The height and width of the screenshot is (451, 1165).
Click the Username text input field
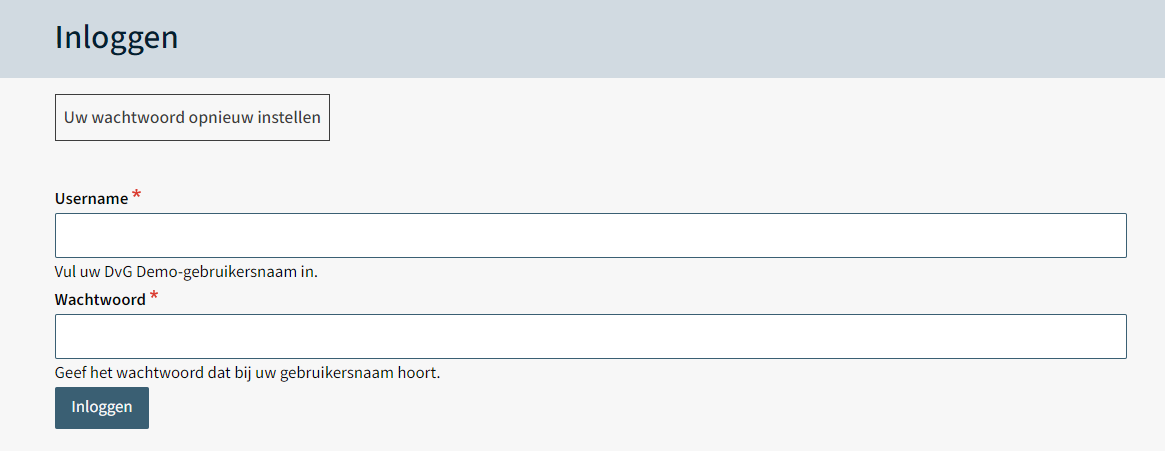point(590,235)
